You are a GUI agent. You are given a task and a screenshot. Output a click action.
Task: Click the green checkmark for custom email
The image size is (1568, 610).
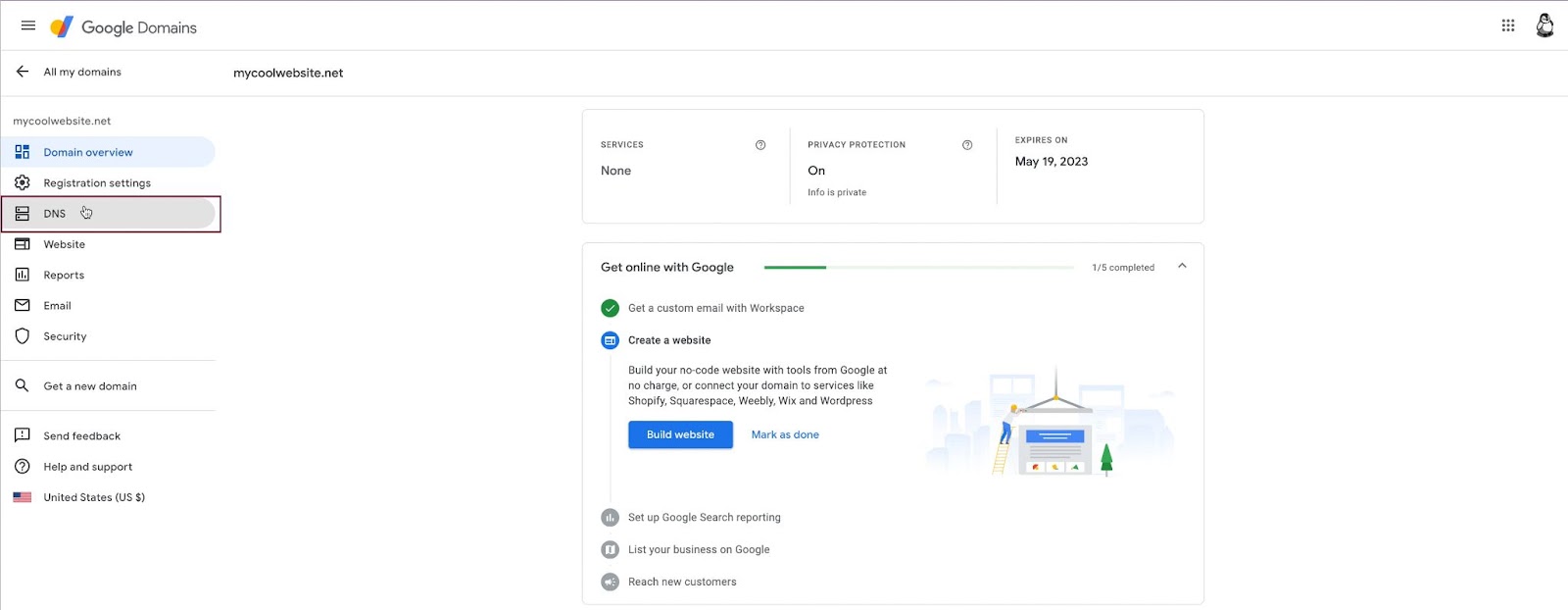610,308
